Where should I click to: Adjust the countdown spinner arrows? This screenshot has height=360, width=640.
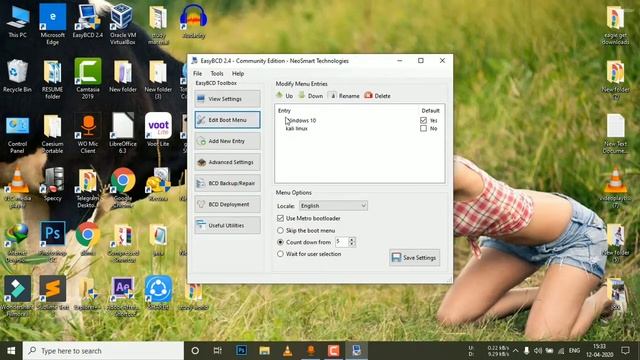pos(352,242)
